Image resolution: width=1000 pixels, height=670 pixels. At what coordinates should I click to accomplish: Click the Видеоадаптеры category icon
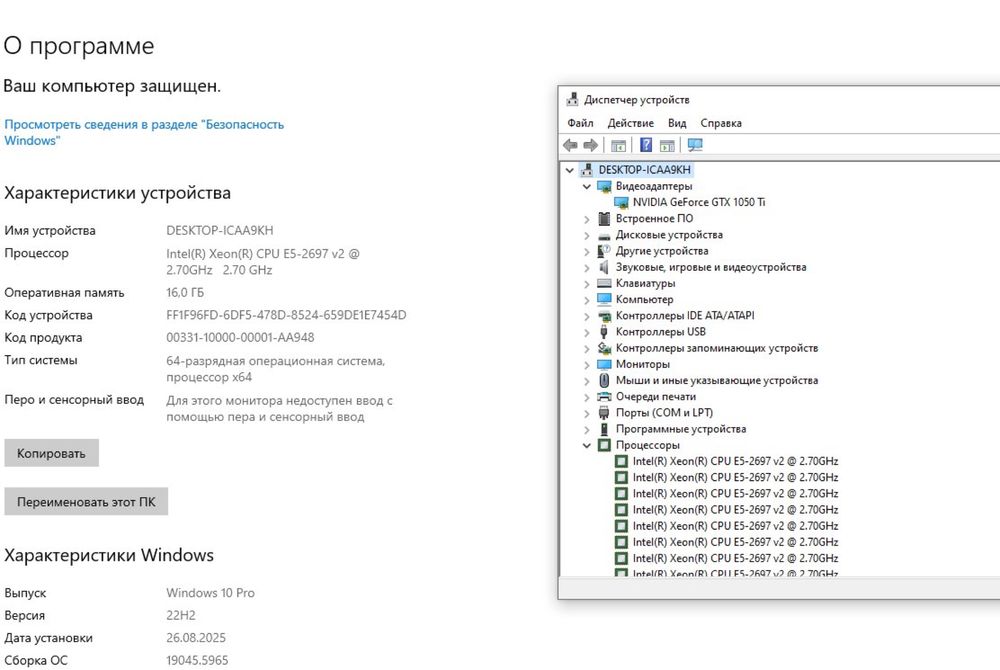pos(604,186)
